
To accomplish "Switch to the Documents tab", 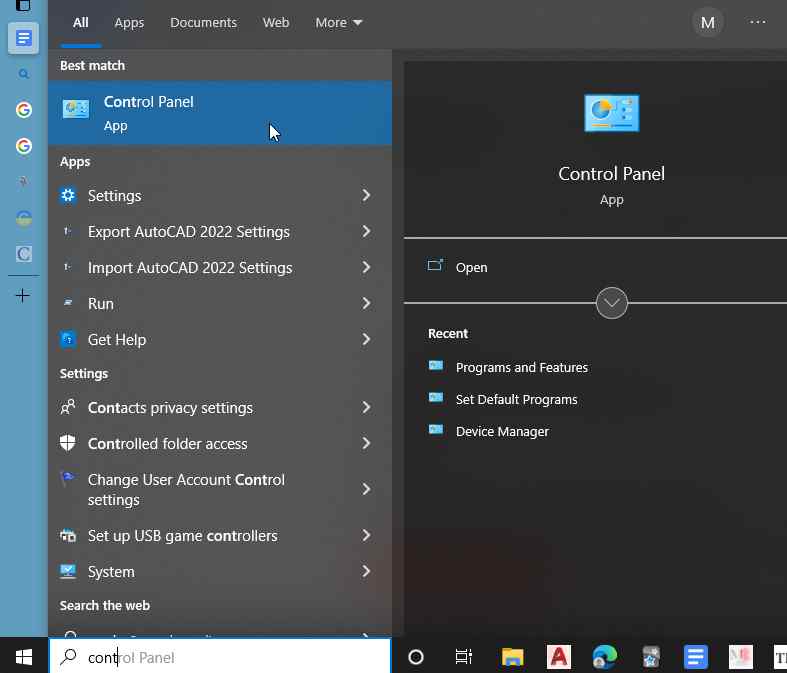I will [203, 23].
